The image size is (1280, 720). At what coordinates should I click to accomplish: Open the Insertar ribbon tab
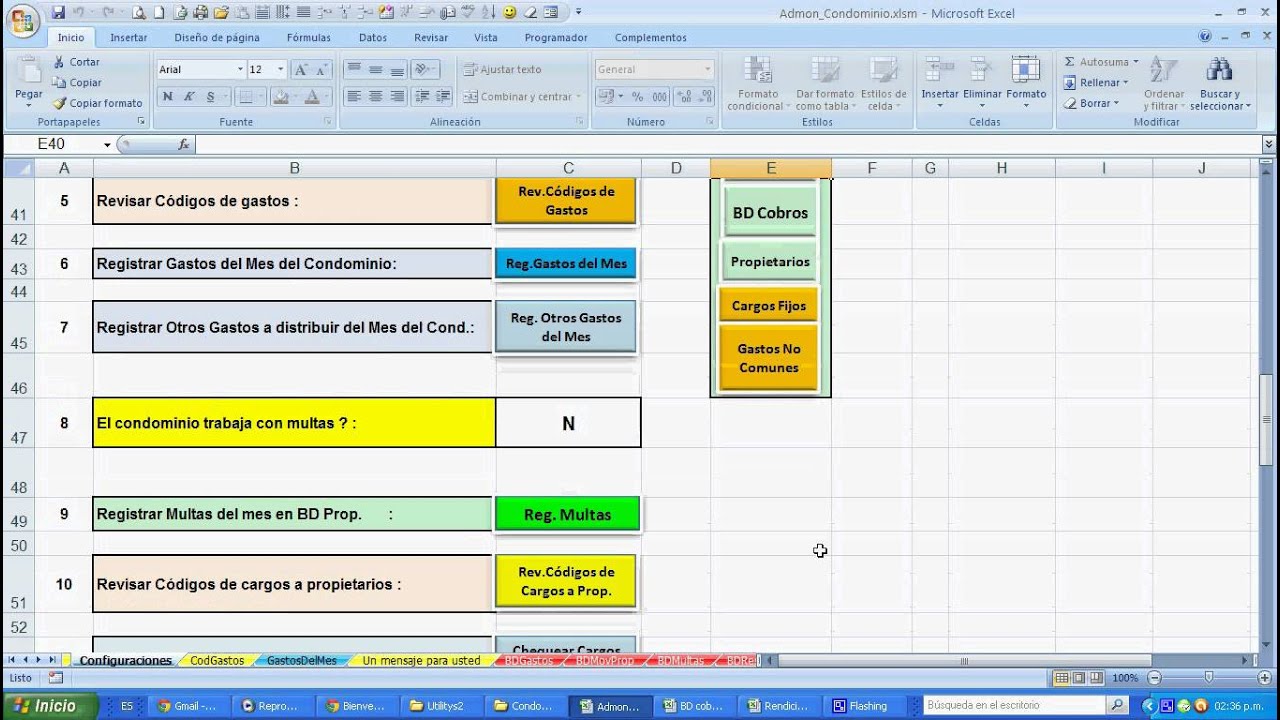click(x=129, y=37)
